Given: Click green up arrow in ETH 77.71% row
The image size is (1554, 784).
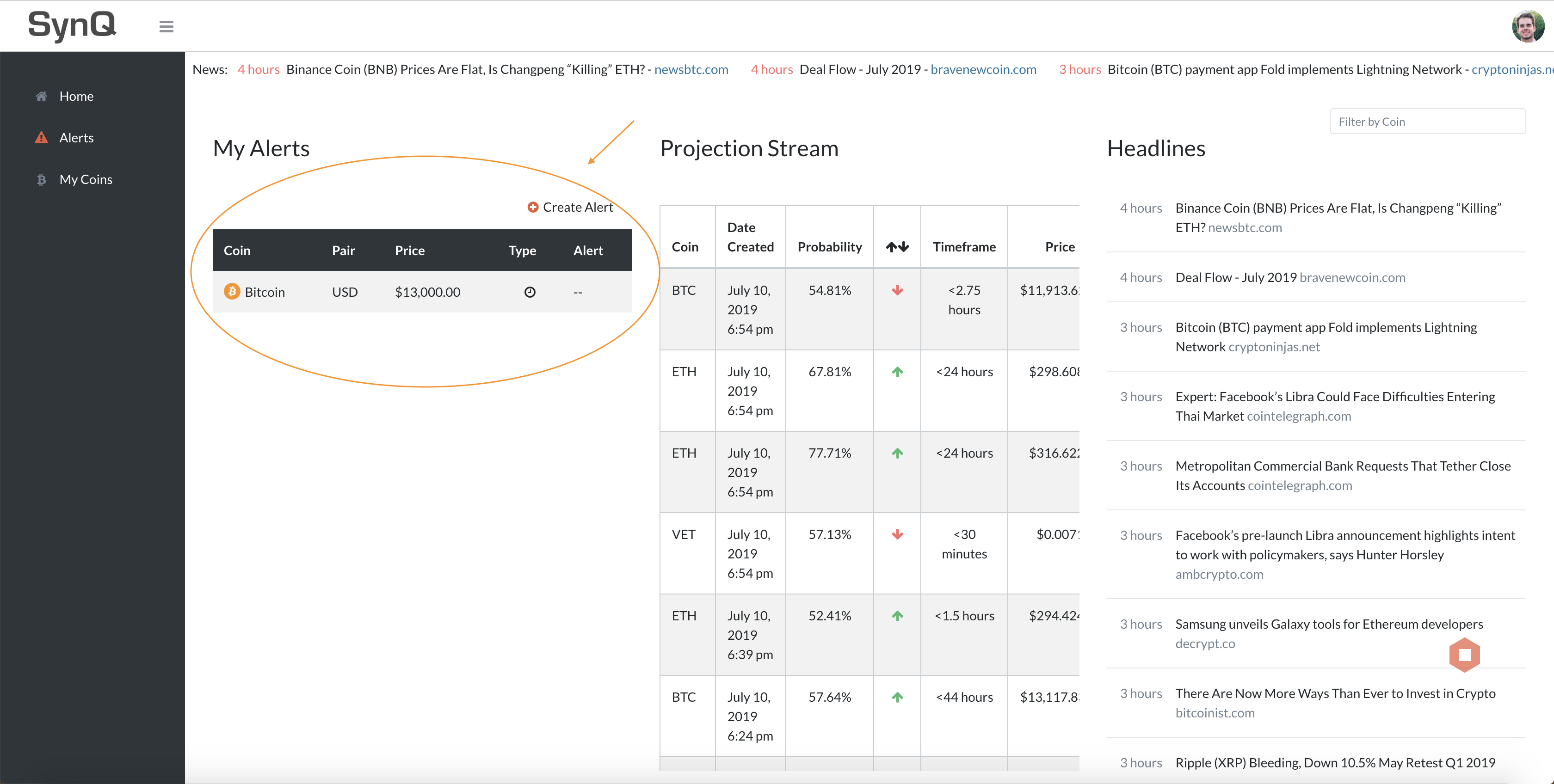Looking at the screenshot, I should pos(898,453).
